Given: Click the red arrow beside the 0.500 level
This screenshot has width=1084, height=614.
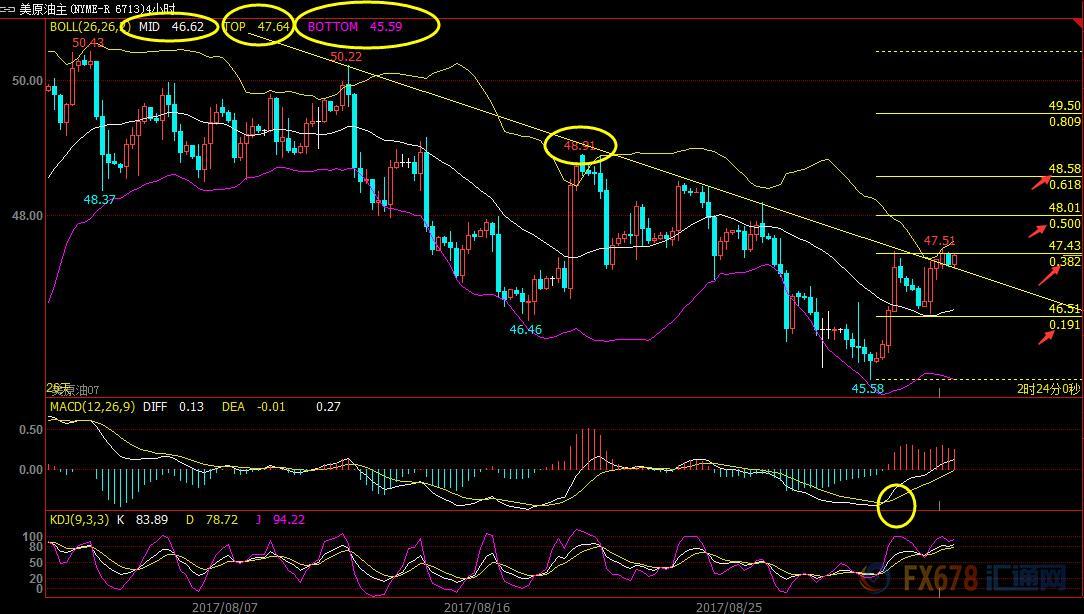Looking at the screenshot, I should [1038, 230].
